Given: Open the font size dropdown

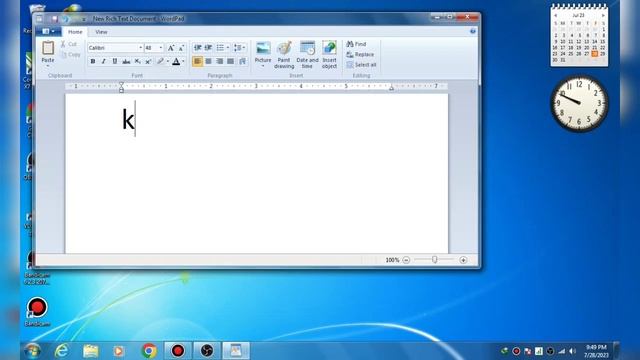Looking at the screenshot, I should click(x=161, y=48).
